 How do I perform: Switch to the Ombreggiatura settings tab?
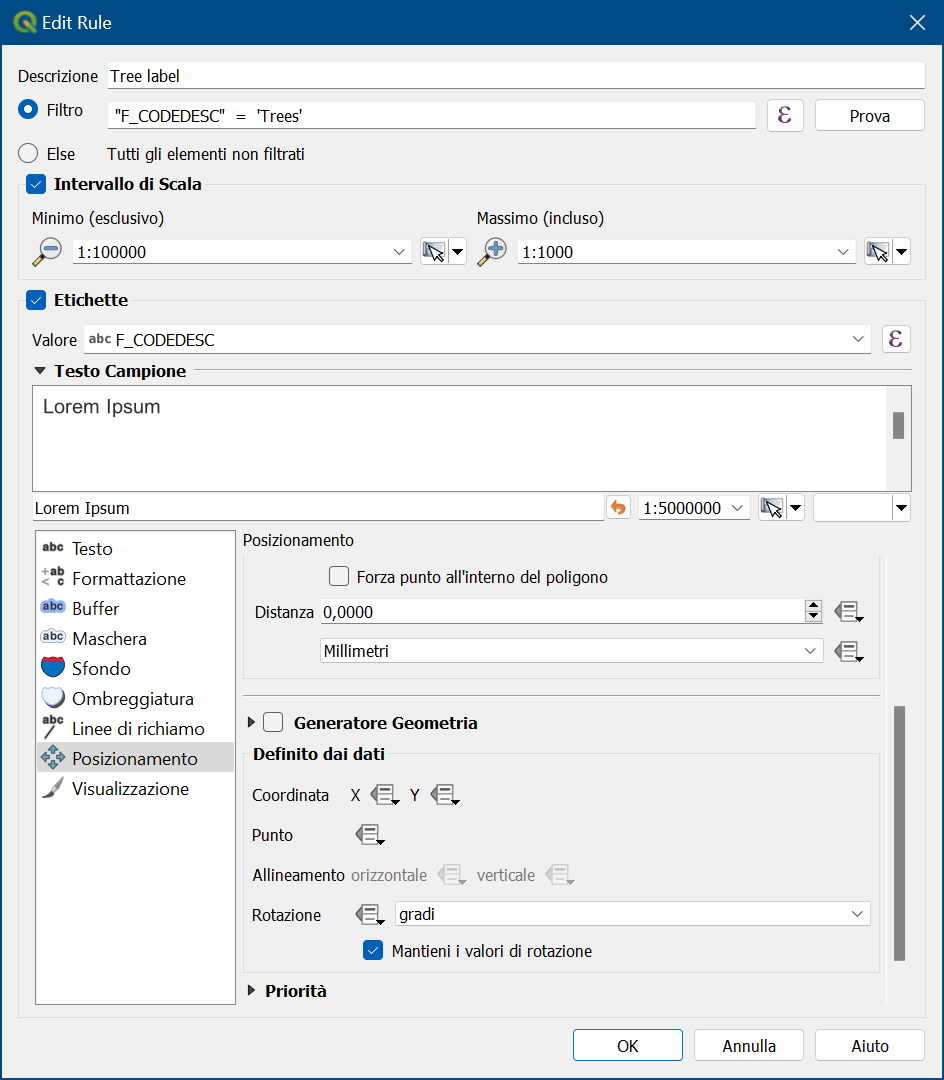point(135,698)
